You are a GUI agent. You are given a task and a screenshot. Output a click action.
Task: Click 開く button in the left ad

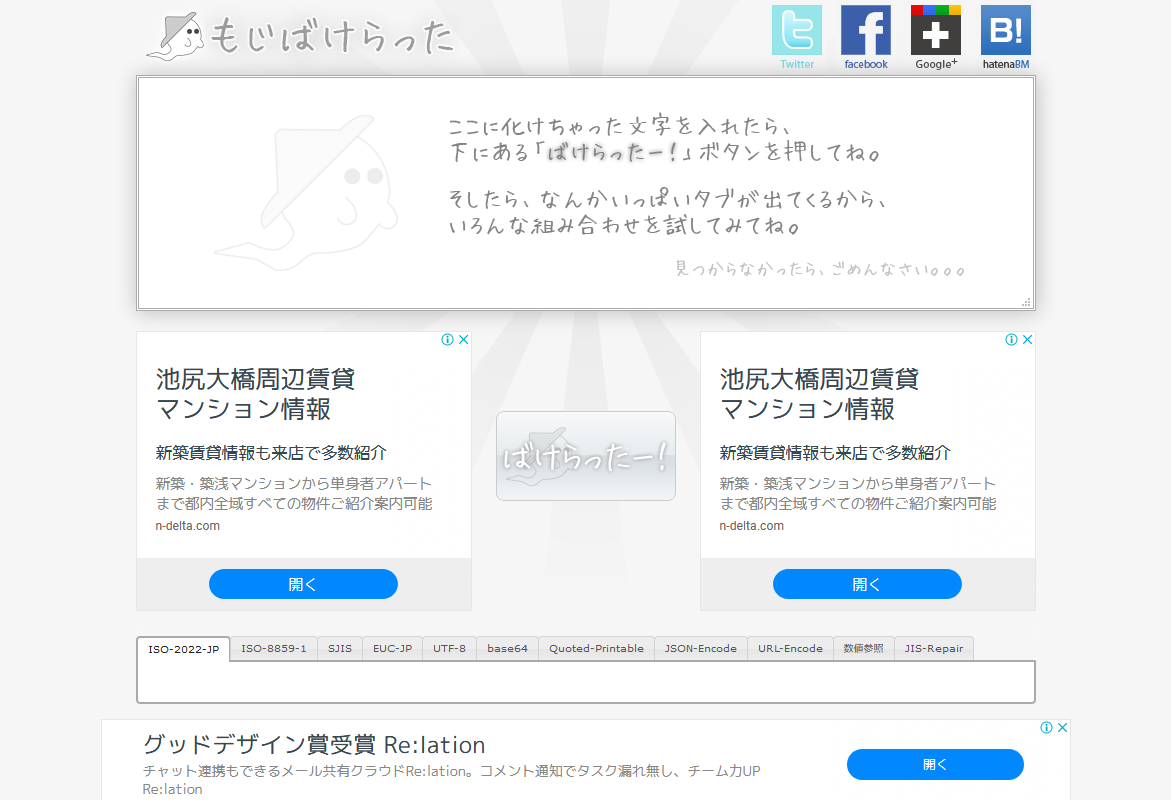click(303, 584)
